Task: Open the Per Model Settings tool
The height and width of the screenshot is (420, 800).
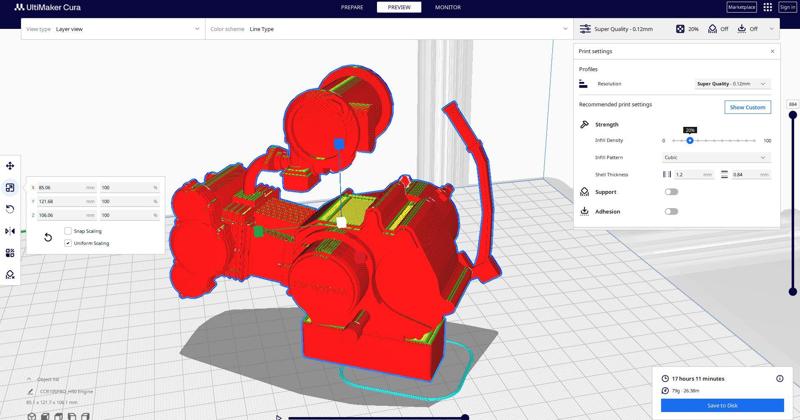Action: (x=10, y=253)
